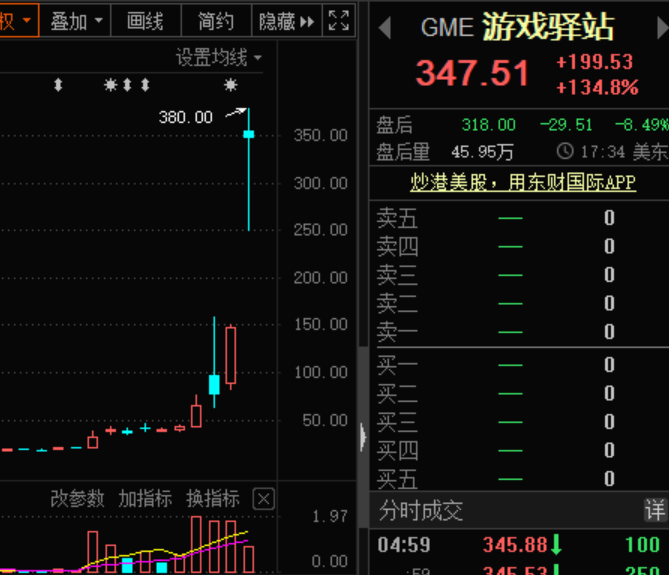The image size is (669, 575).
Task: Click the latest cyan candlestick near 350.00
Action: pyautogui.click(x=249, y=134)
